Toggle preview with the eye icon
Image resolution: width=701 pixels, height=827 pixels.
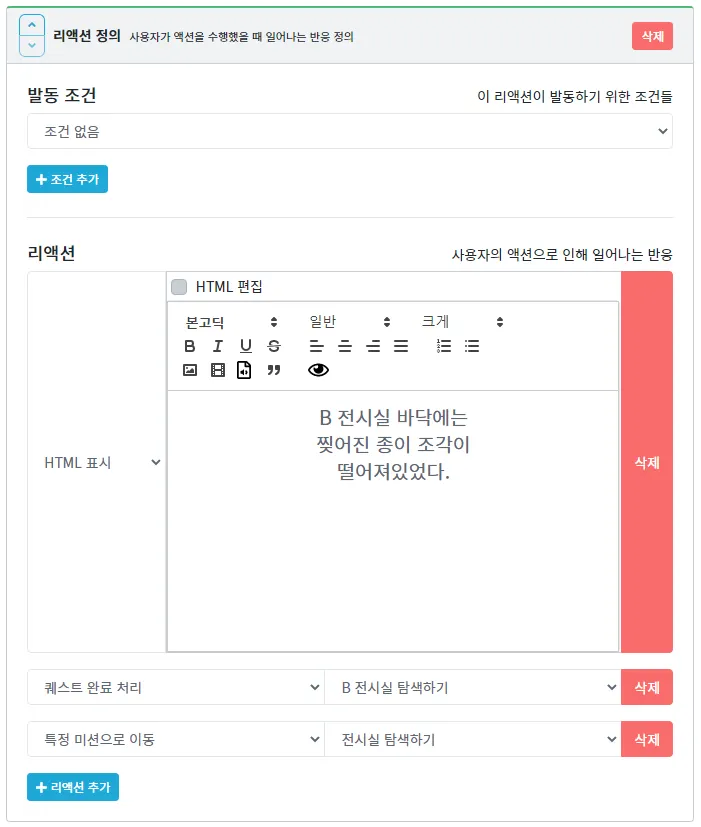(x=318, y=370)
